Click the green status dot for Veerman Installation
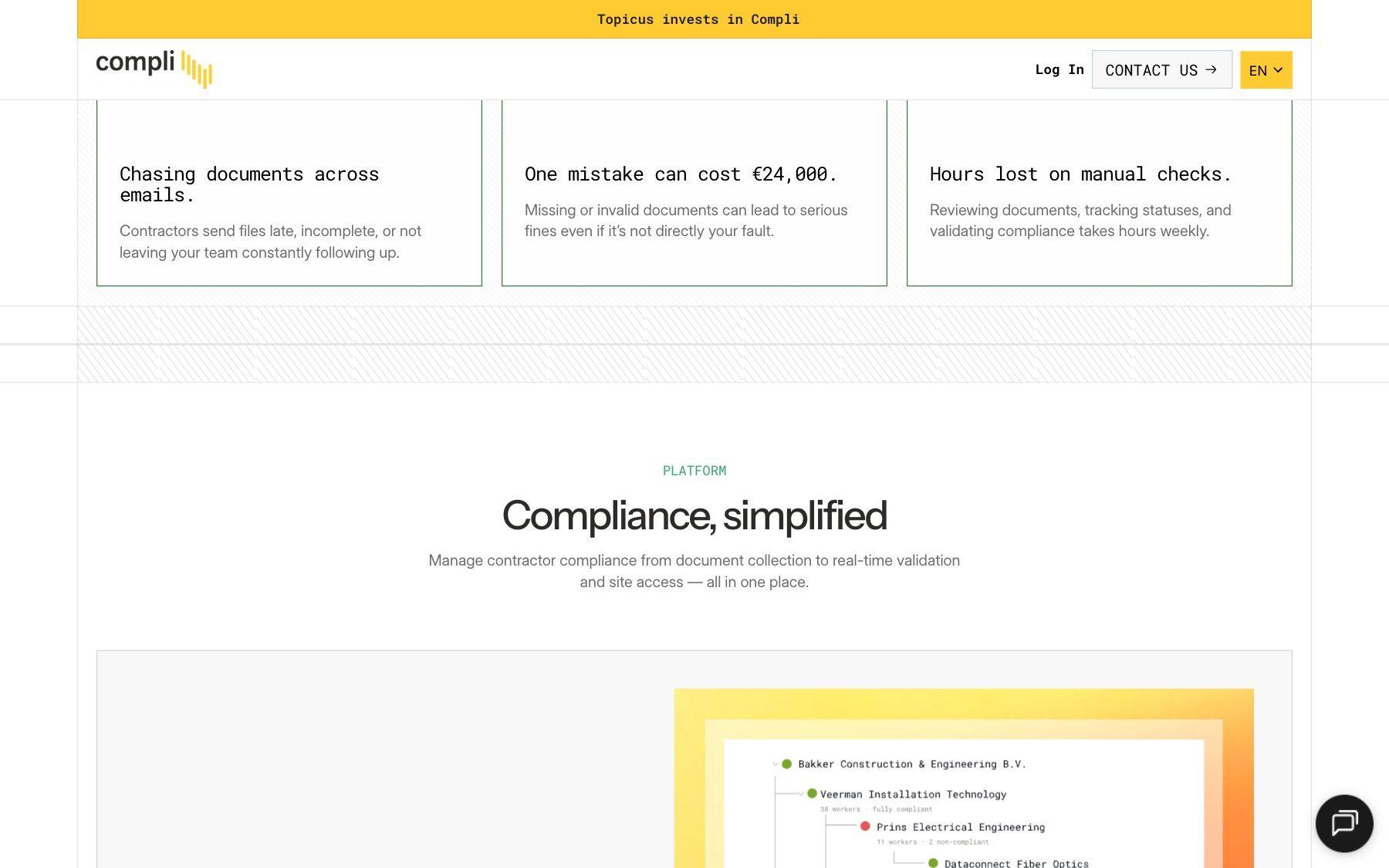This screenshot has height=868, width=1389. click(812, 793)
